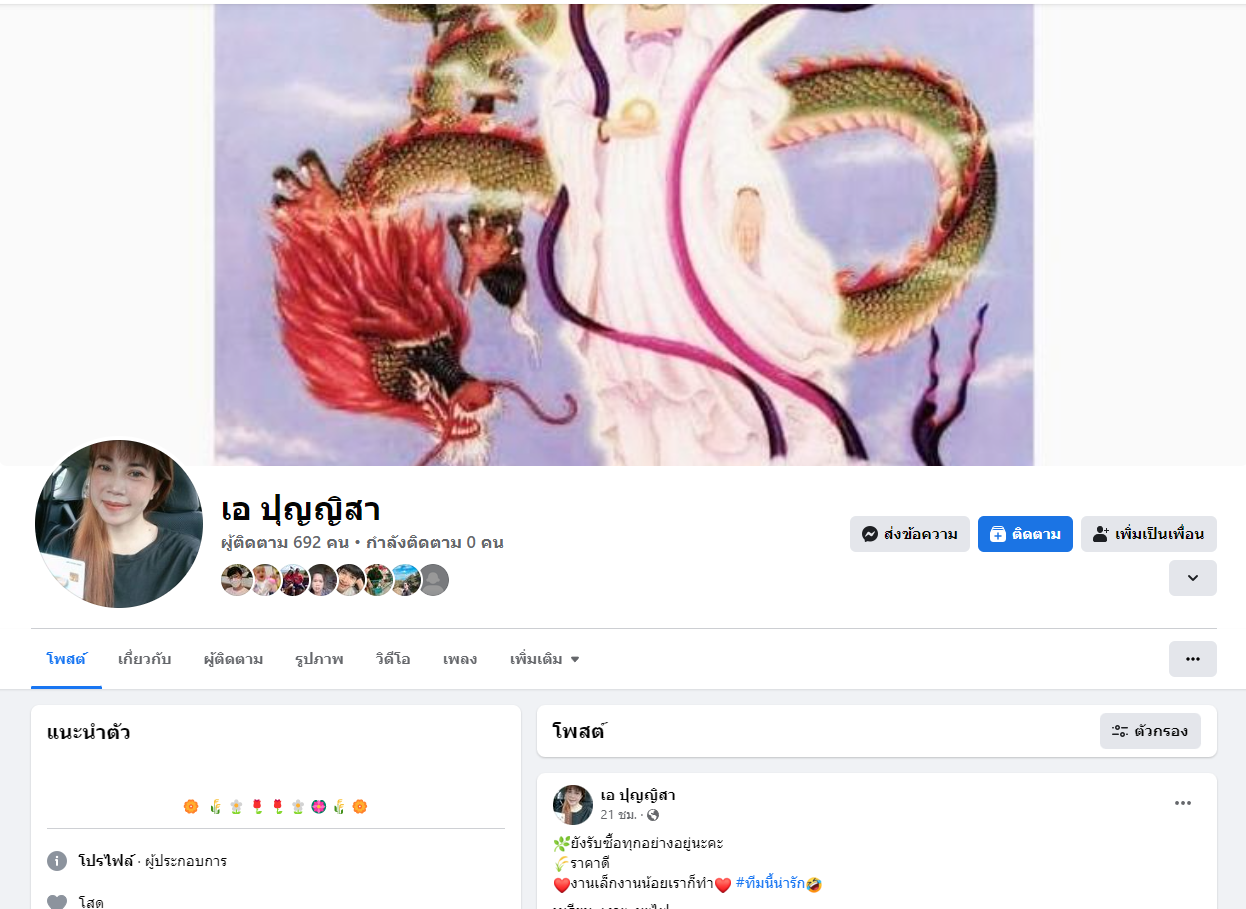This screenshot has height=909, width=1246.
Task: Expand the chevron dropdown below add friend
Action: [x=1192, y=578]
